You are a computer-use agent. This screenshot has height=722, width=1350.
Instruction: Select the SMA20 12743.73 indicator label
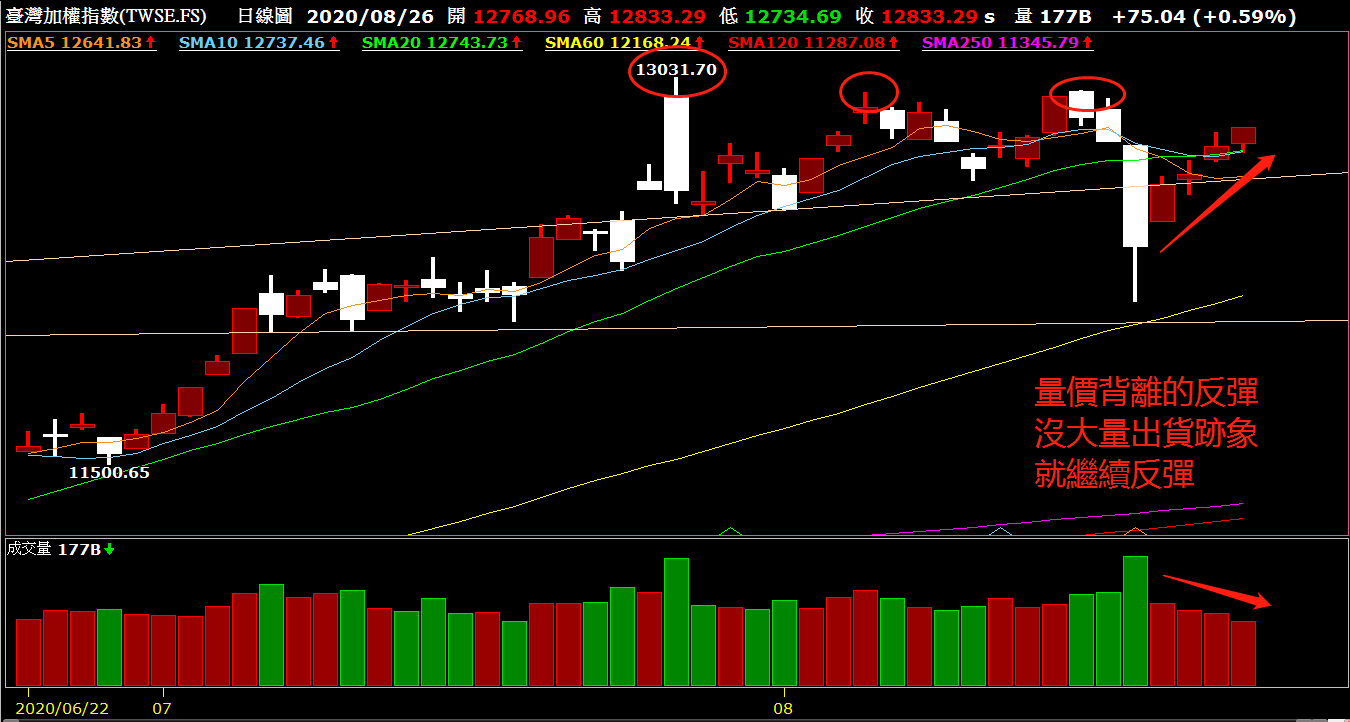[x=442, y=42]
